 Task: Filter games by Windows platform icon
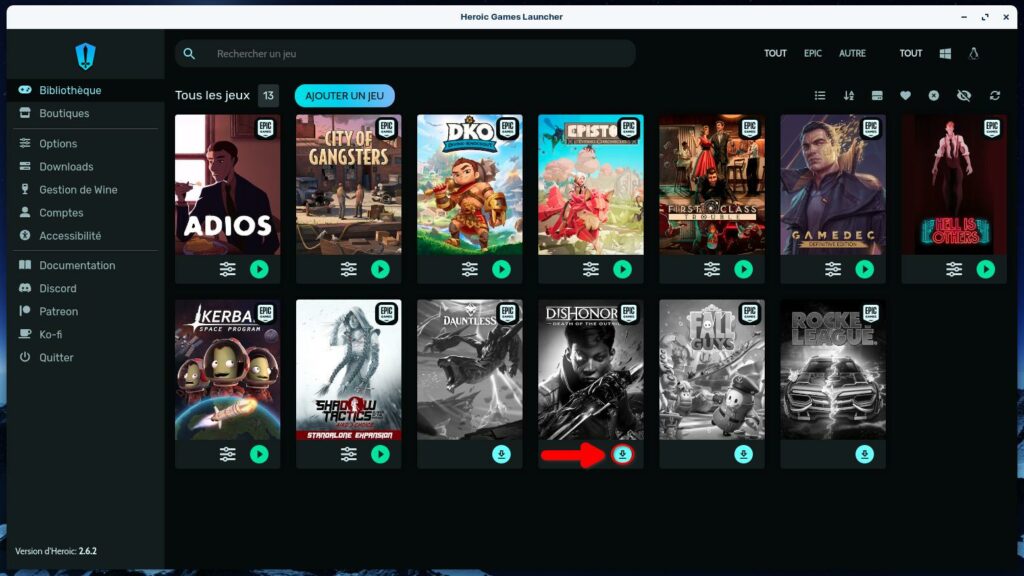coord(945,53)
